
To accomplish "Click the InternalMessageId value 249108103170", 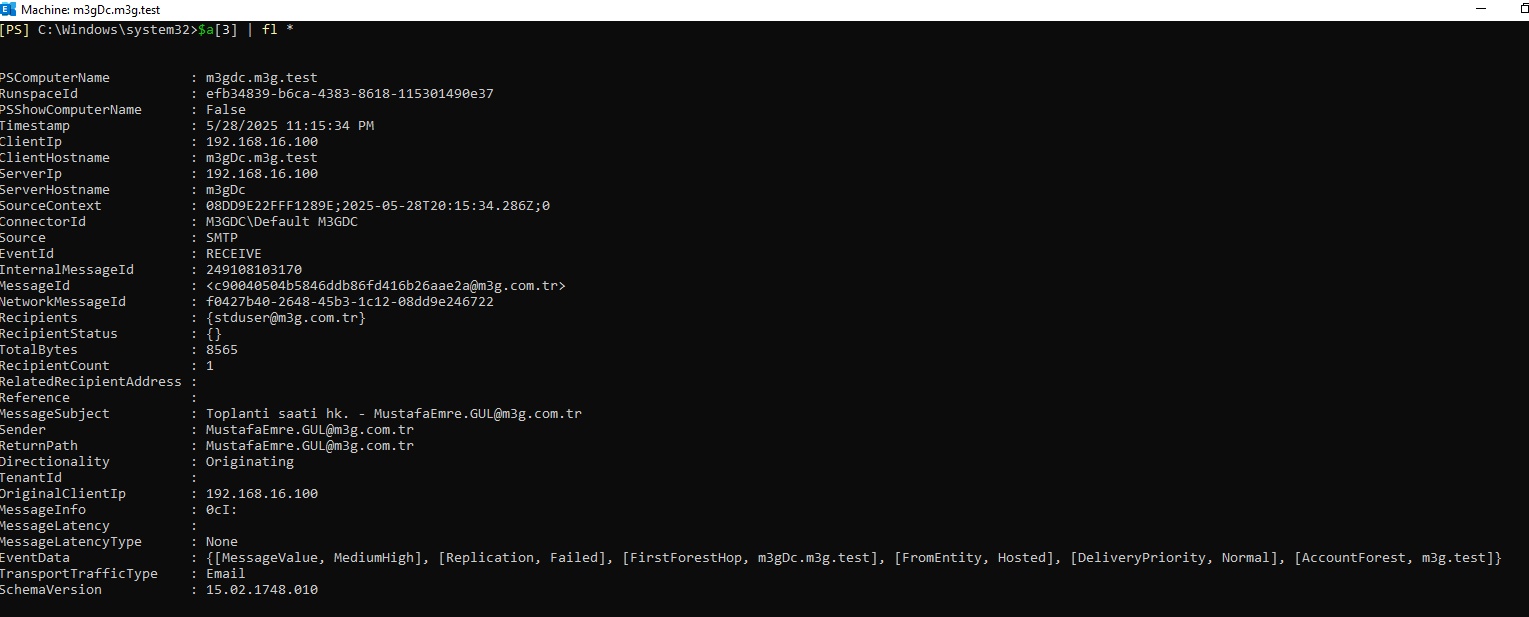I will tap(254, 270).
